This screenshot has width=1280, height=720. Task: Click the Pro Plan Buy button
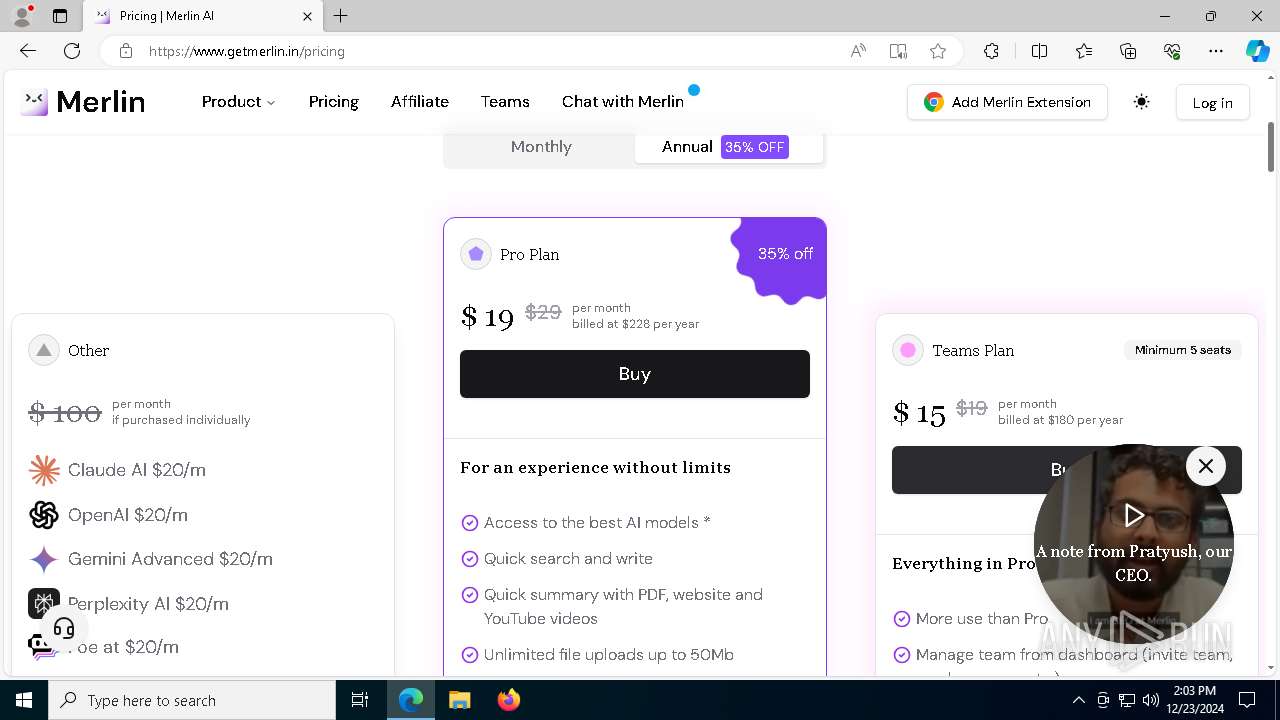click(x=635, y=374)
